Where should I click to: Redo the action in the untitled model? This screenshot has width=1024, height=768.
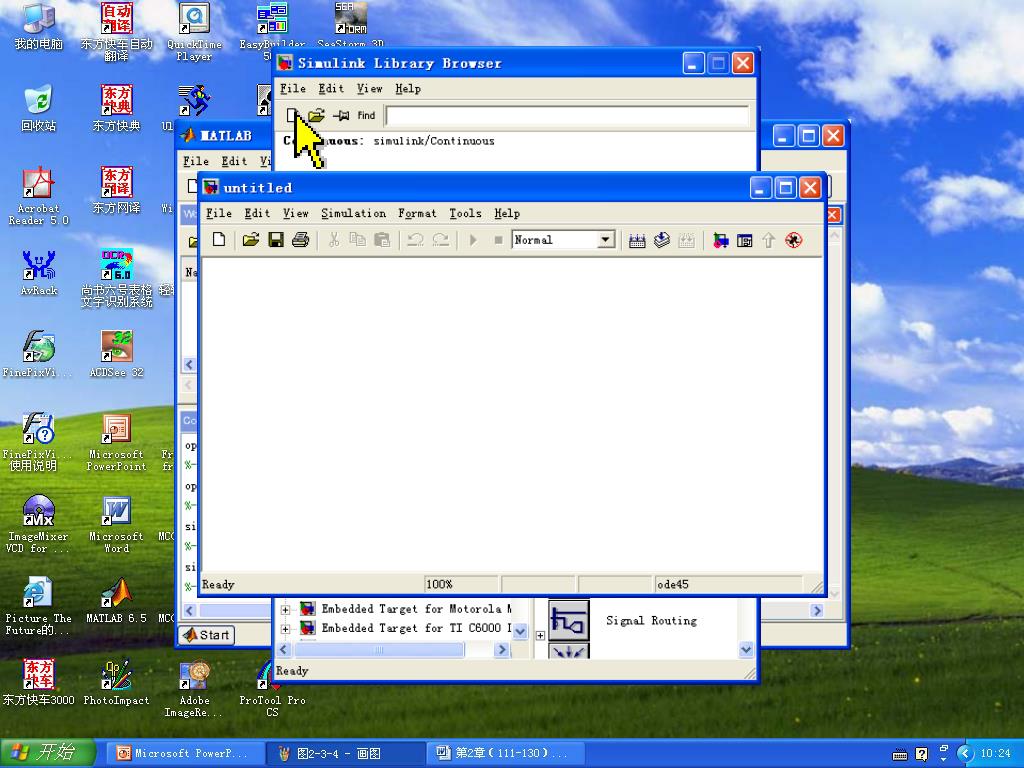point(441,240)
